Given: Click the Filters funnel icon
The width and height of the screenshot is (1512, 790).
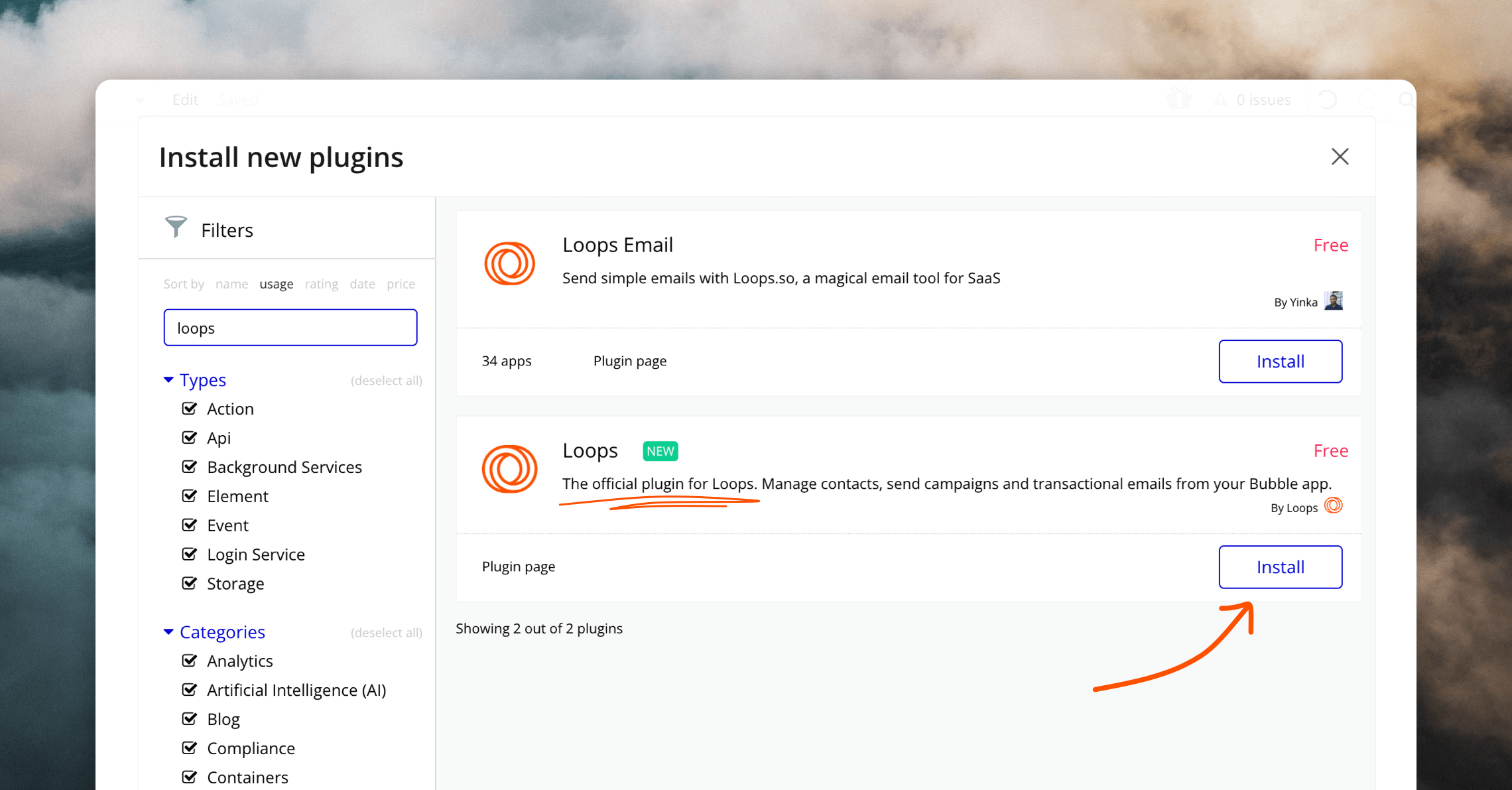Looking at the screenshot, I should [176, 227].
